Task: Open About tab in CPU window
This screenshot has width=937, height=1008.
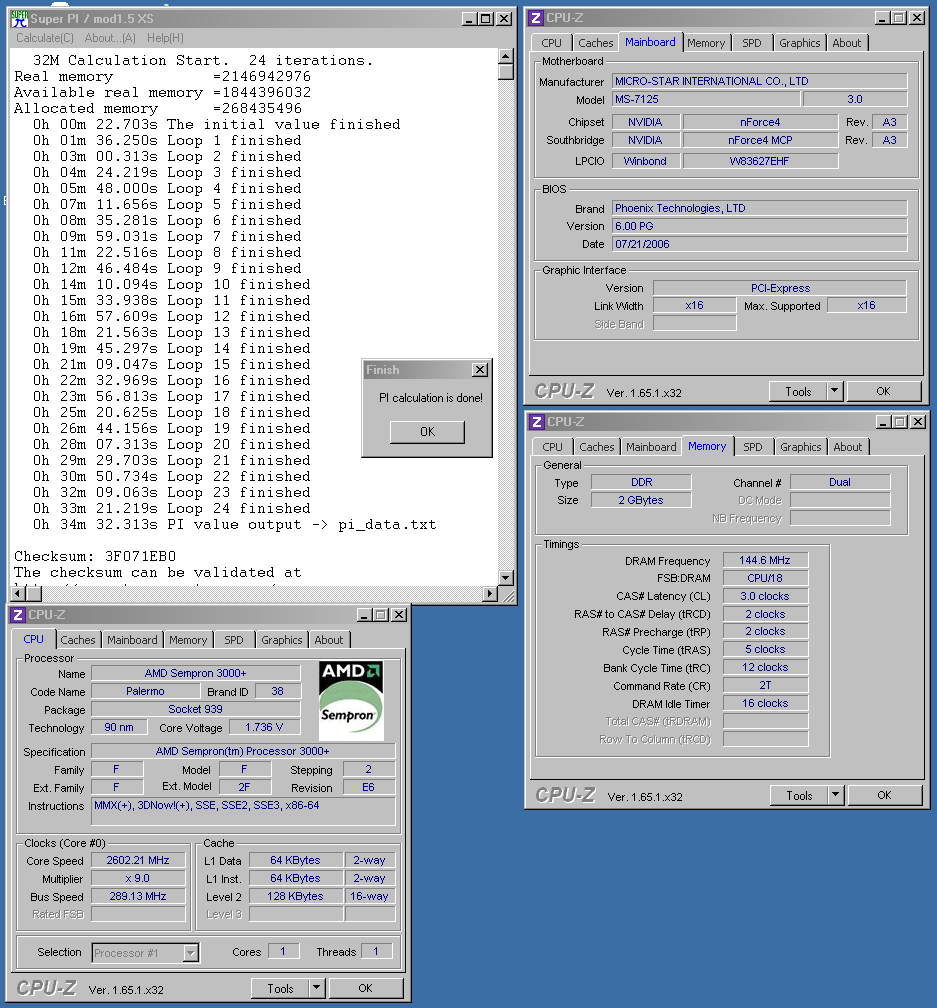Action: pos(328,640)
